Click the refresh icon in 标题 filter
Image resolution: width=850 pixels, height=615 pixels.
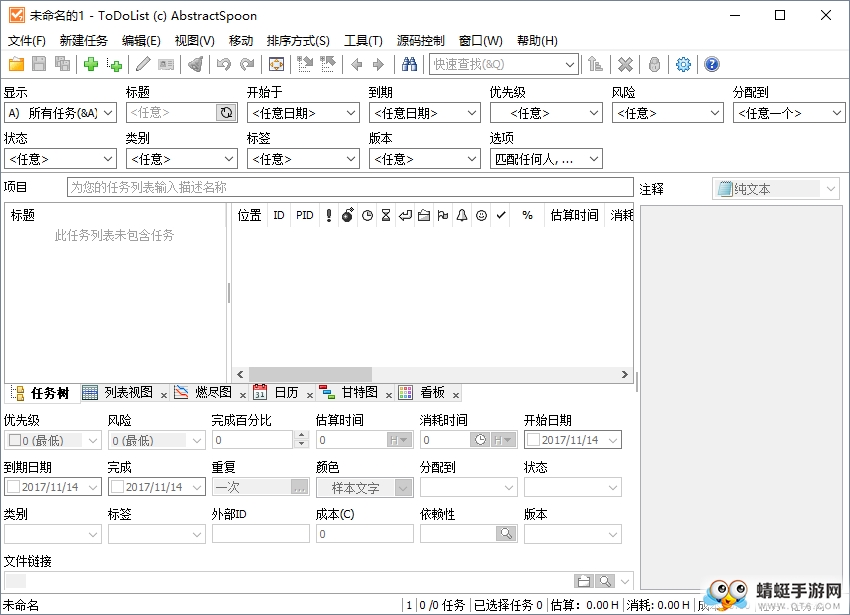(x=226, y=113)
